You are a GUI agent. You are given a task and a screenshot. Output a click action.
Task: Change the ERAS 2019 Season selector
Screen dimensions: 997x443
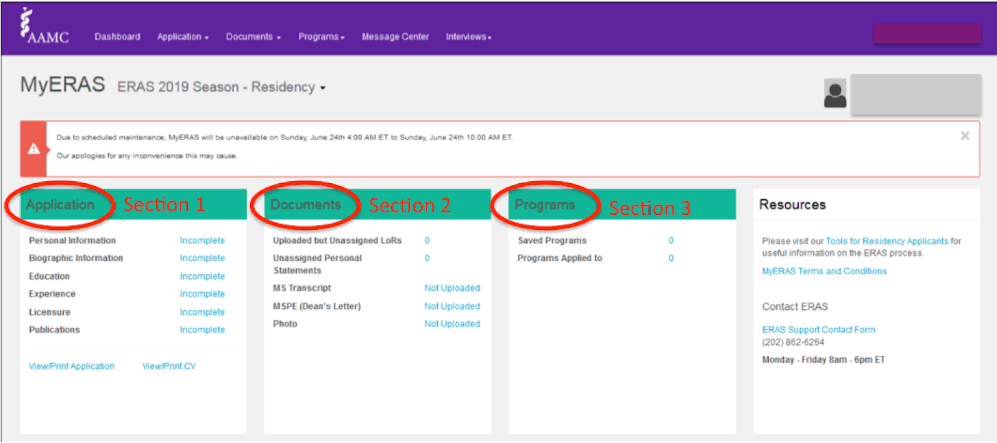point(222,88)
